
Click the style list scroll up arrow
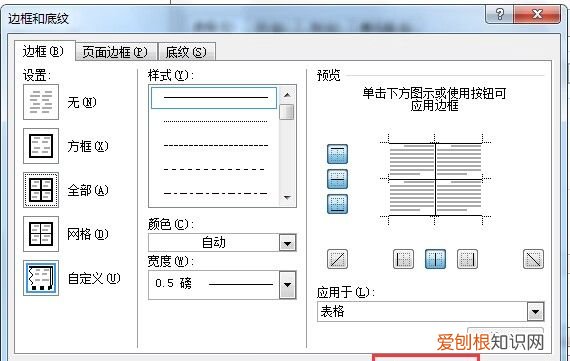[287, 95]
